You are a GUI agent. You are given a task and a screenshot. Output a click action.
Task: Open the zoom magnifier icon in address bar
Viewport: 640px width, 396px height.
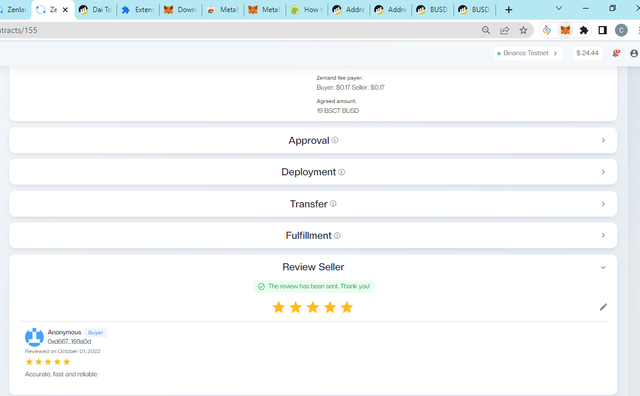point(486,30)
